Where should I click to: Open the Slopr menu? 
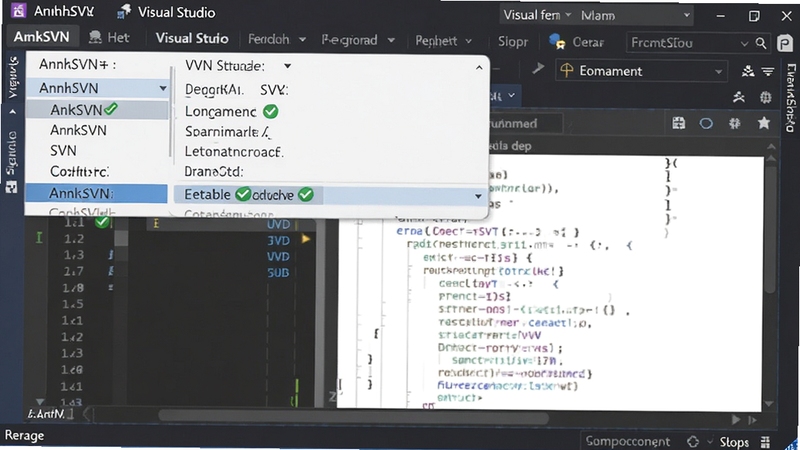(513, 41)
